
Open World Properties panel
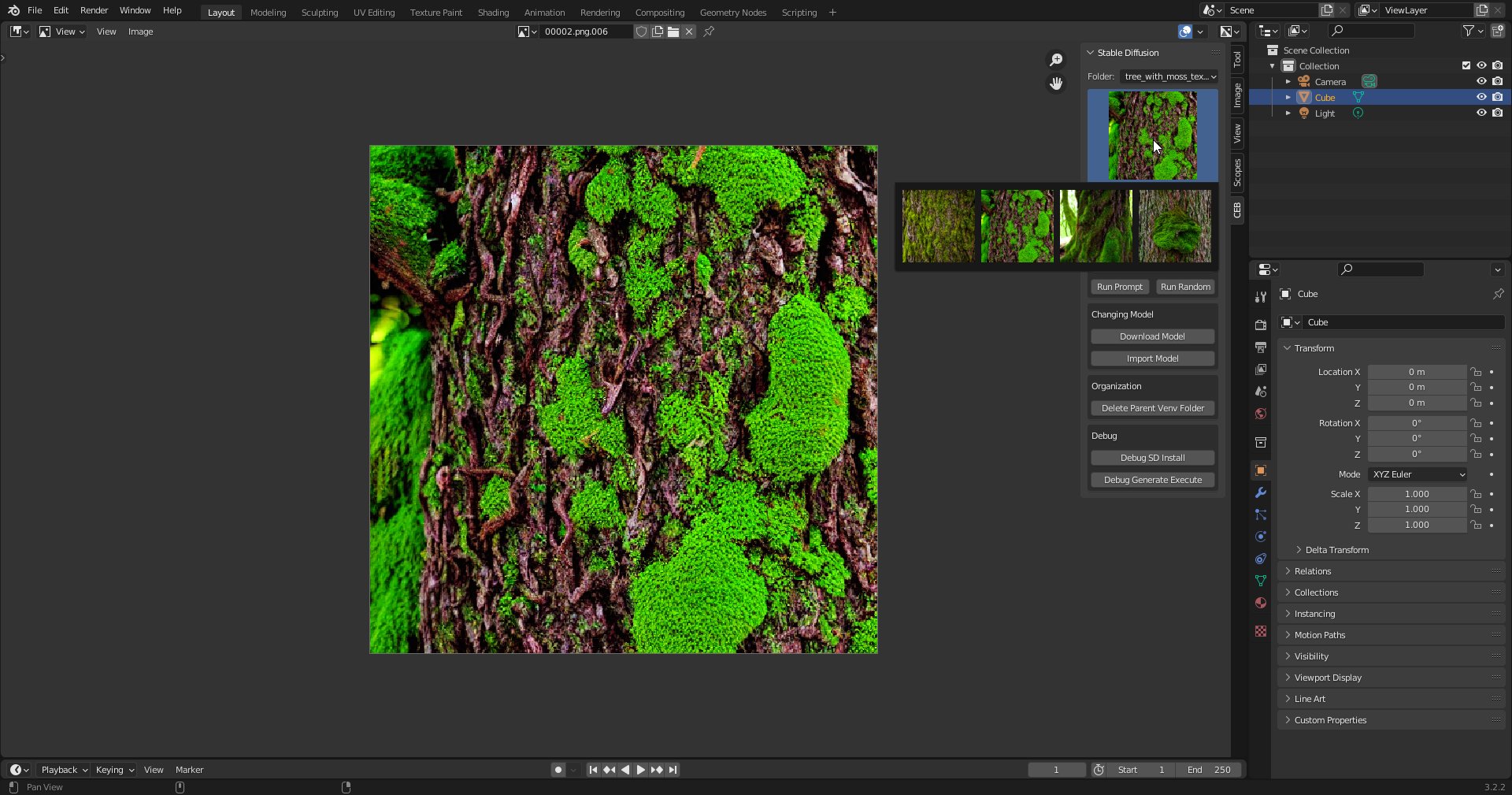(x=1261, y=414)
